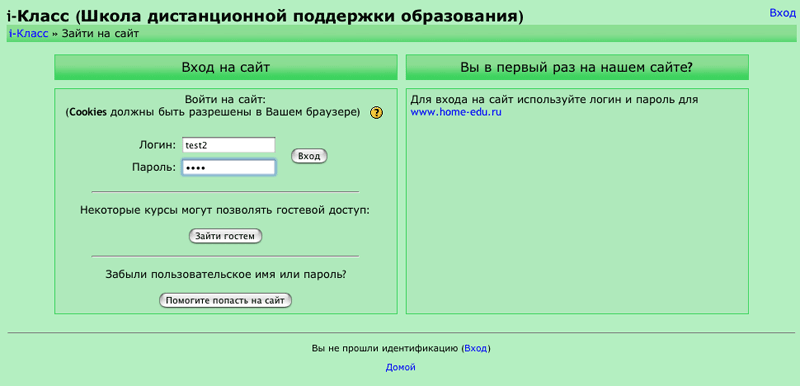
Task: Click the page title 'i-Класс (Школа дистанционной поддержки образования)'
Action: click(265, 17)
